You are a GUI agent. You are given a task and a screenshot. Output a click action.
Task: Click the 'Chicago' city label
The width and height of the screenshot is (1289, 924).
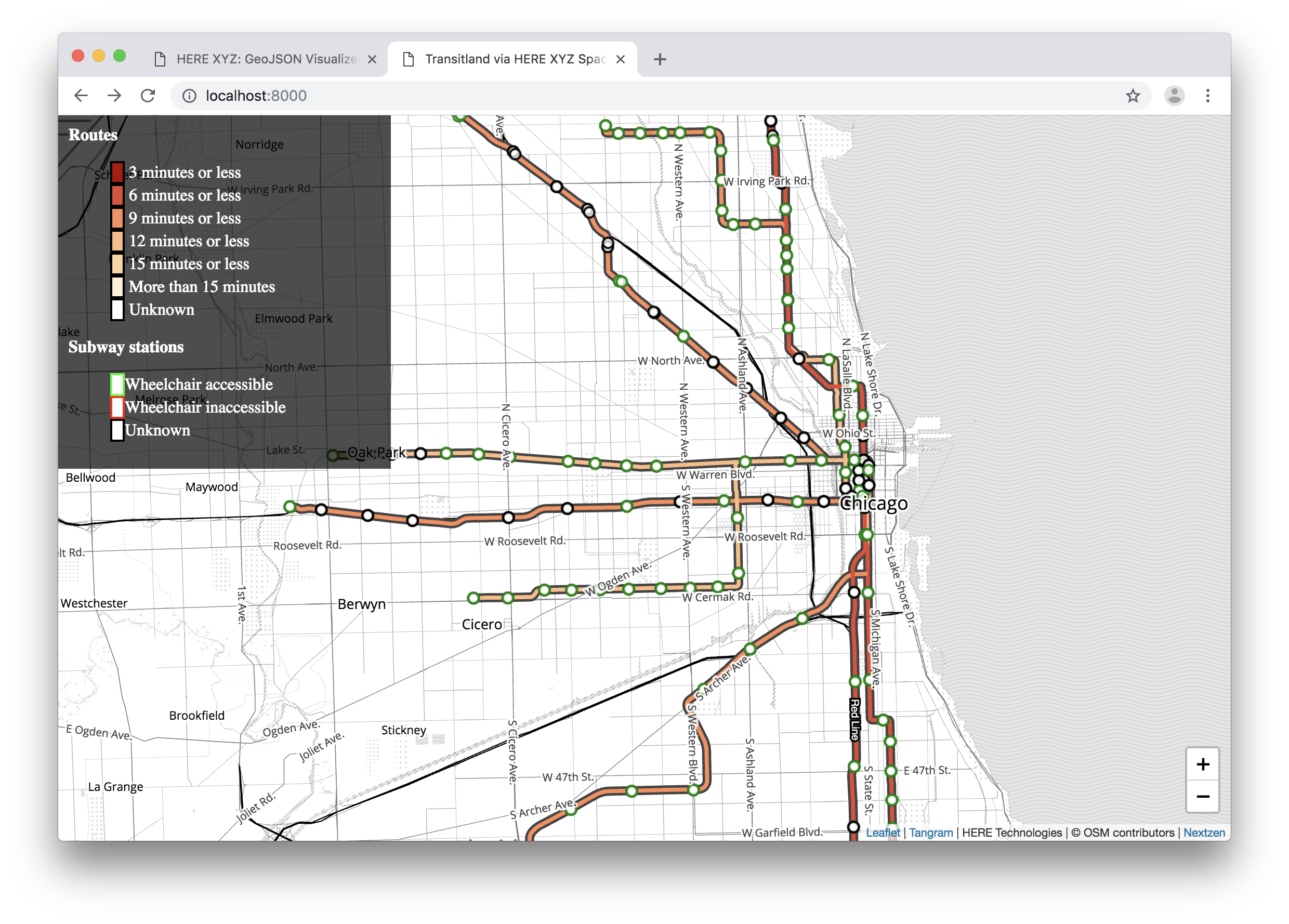[874, 504]
